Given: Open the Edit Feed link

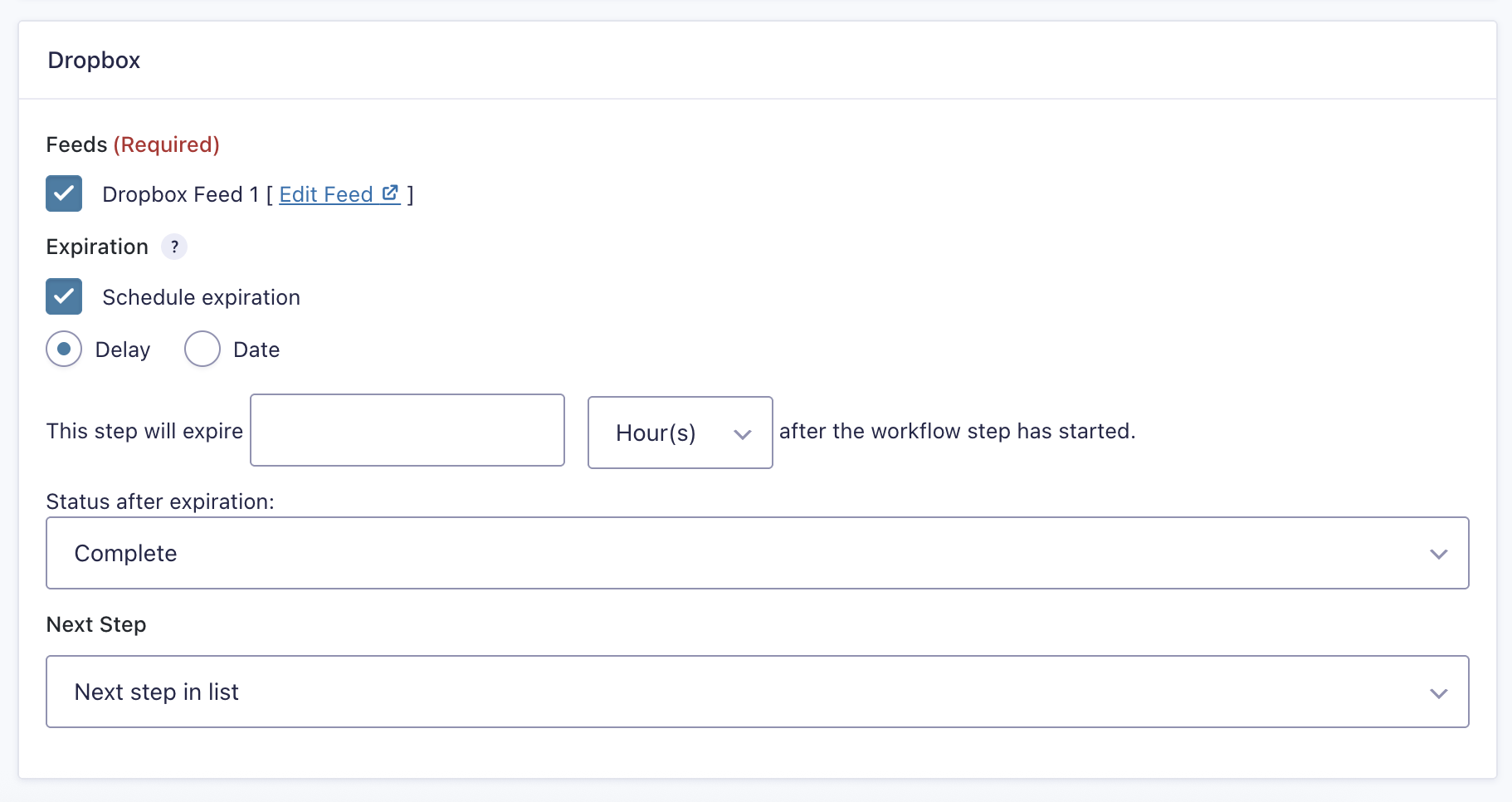Looking at the screenshot, I should tap(326, 194).
